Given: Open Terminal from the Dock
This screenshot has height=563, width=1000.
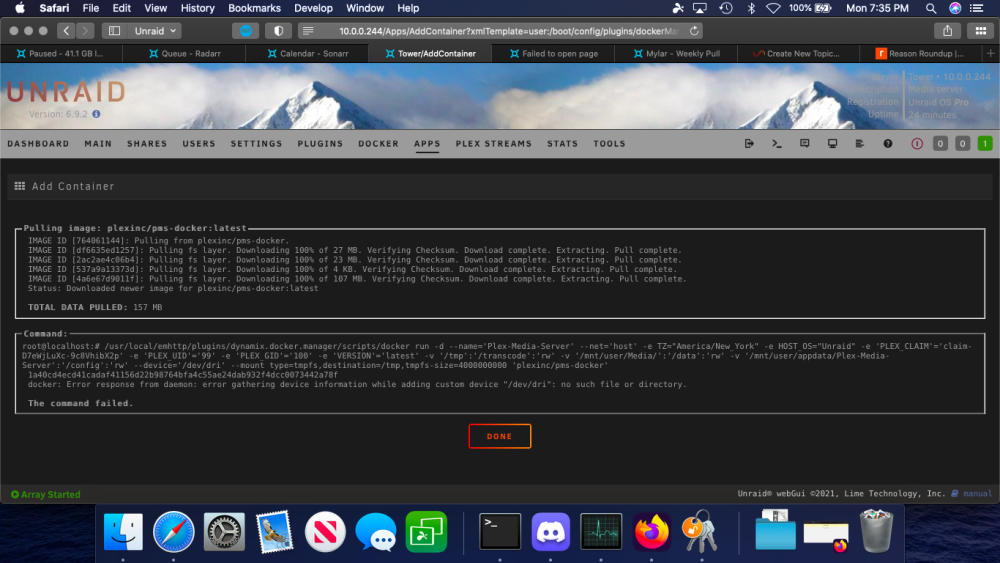Looking at the screenshot, I should coord(500,531).
